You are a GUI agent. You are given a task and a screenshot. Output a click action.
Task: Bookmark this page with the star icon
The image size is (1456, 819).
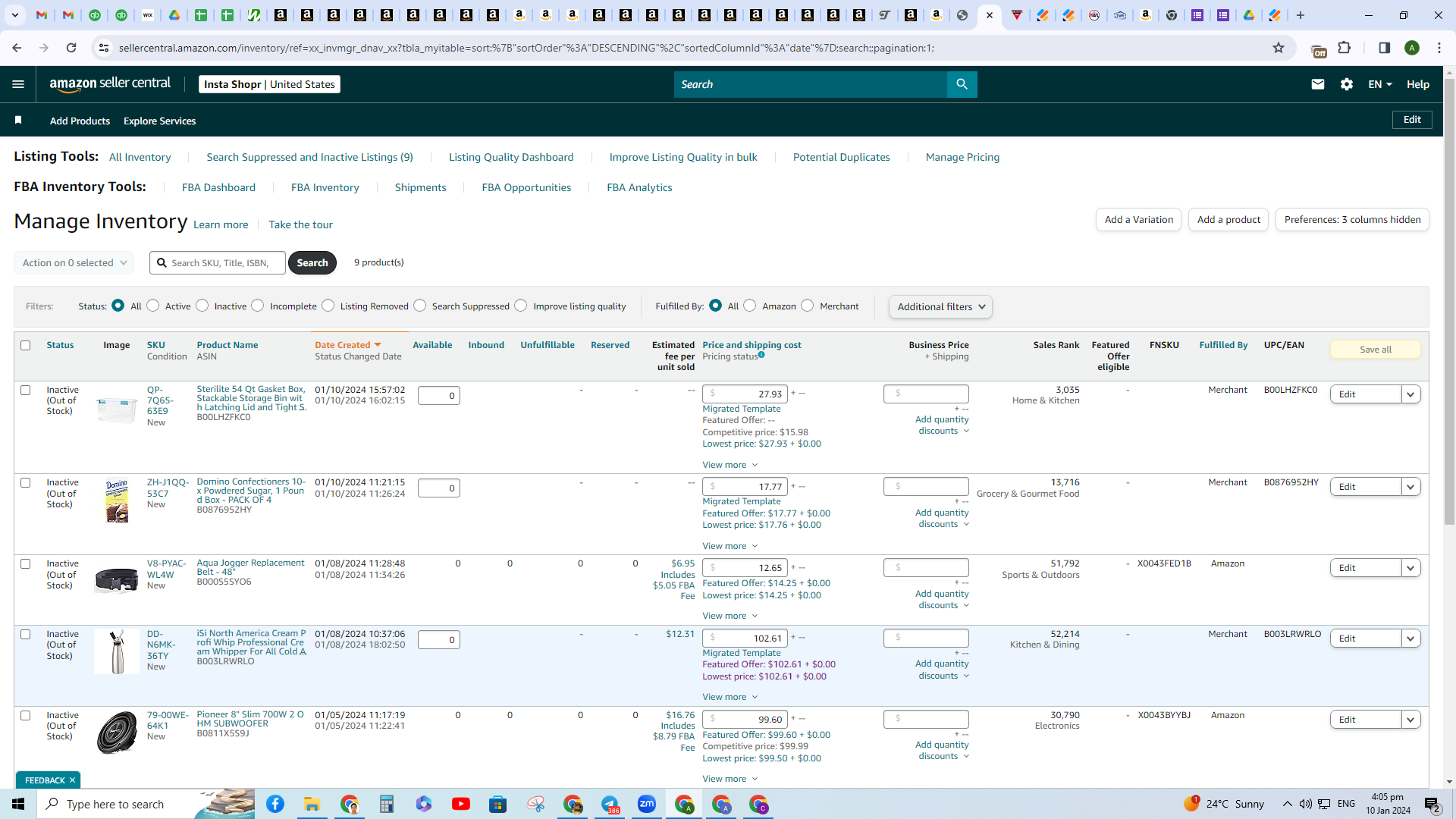(x=1279, y=48)
